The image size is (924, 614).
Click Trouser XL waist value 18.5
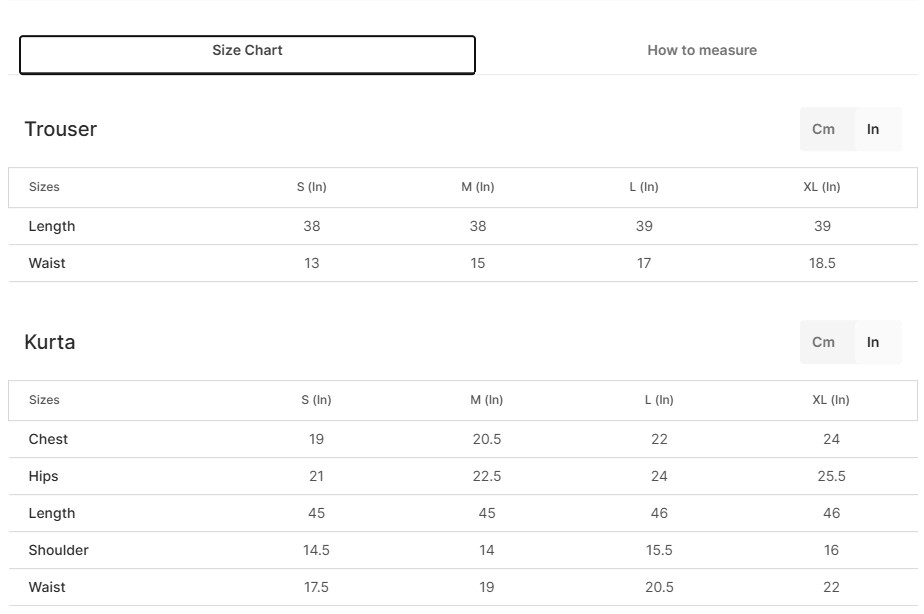click(x=822, y=263)
